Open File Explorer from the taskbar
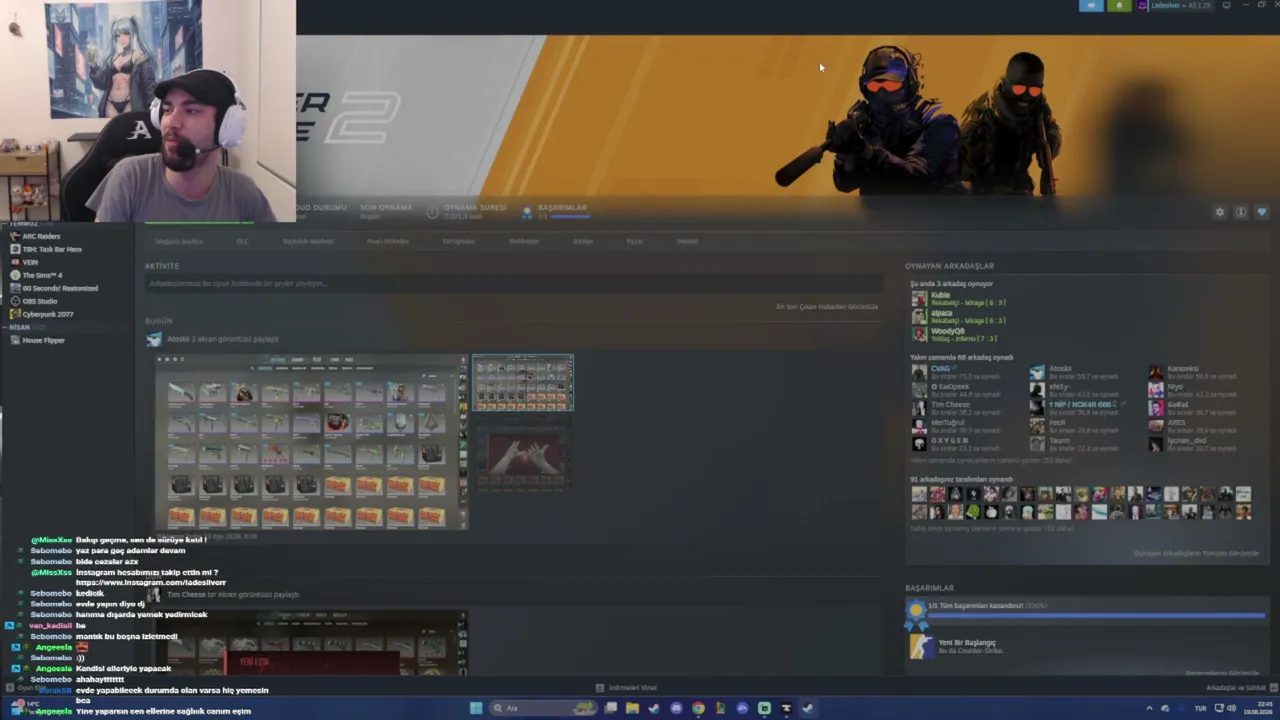This screenshot has width=1280, height=720. click(632, 708)
